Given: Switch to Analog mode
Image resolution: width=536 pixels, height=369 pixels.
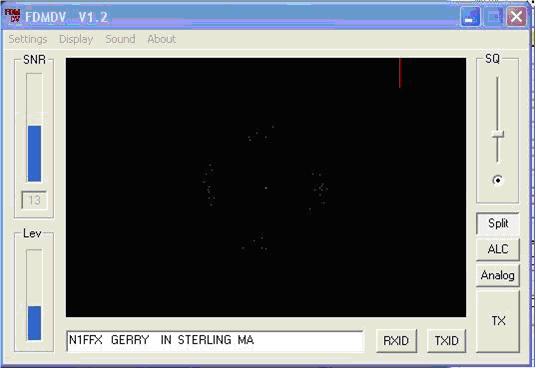Looking at the screenshot, I should pos(498,275).
